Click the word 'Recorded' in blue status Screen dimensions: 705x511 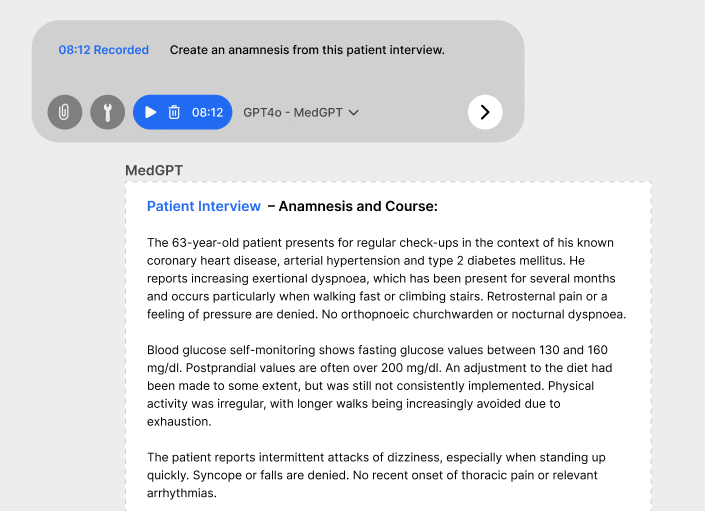coord(121,50)
